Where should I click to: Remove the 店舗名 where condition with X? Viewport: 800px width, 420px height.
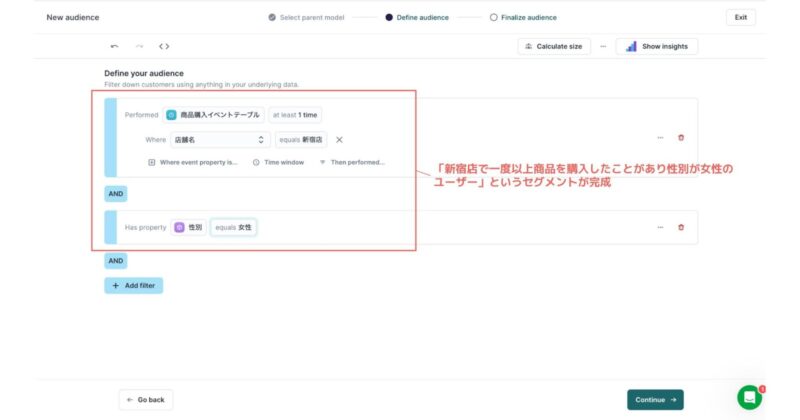point(339,139)
